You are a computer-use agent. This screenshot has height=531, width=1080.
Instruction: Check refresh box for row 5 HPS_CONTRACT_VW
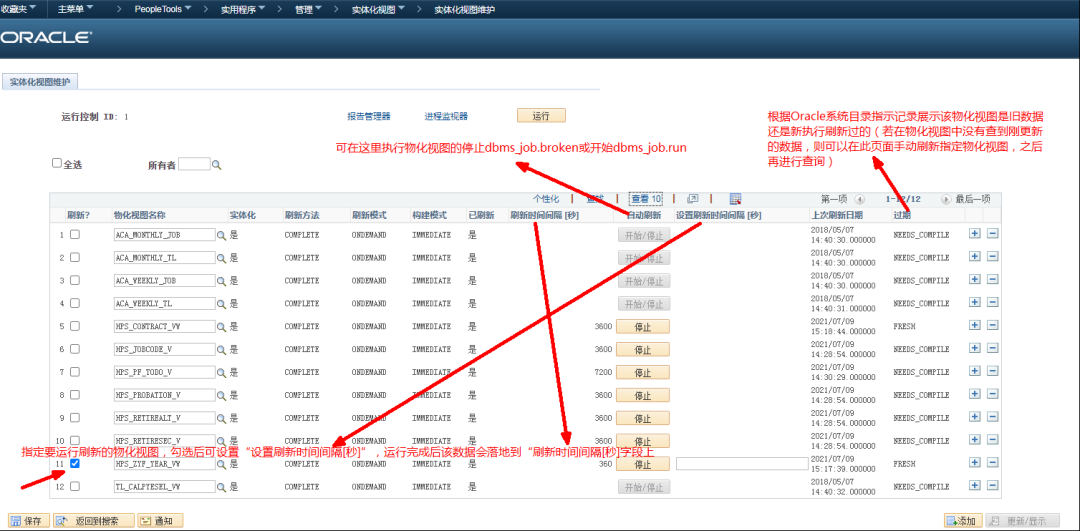pyautogui.click(x=74, y=326)
